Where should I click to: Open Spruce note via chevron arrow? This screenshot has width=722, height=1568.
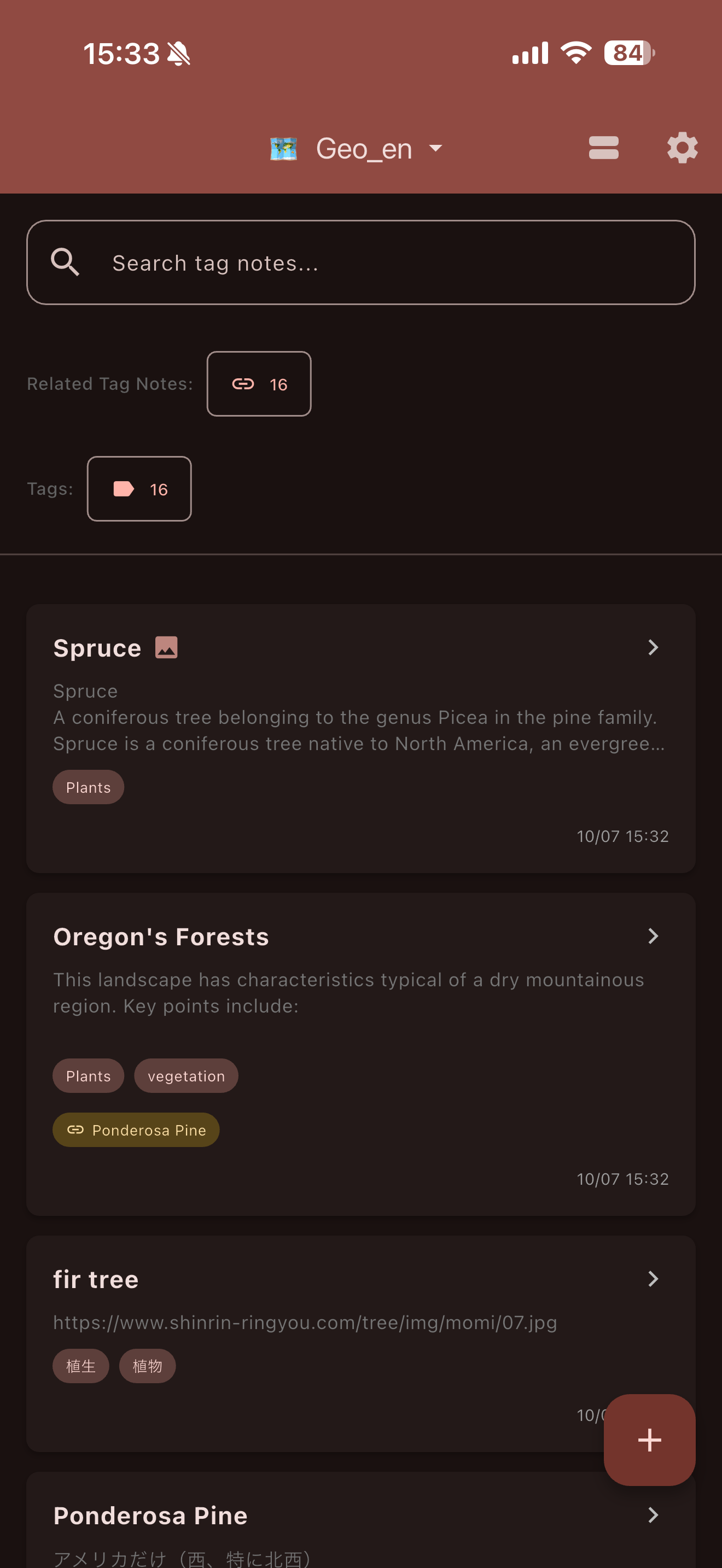[653, 647]
